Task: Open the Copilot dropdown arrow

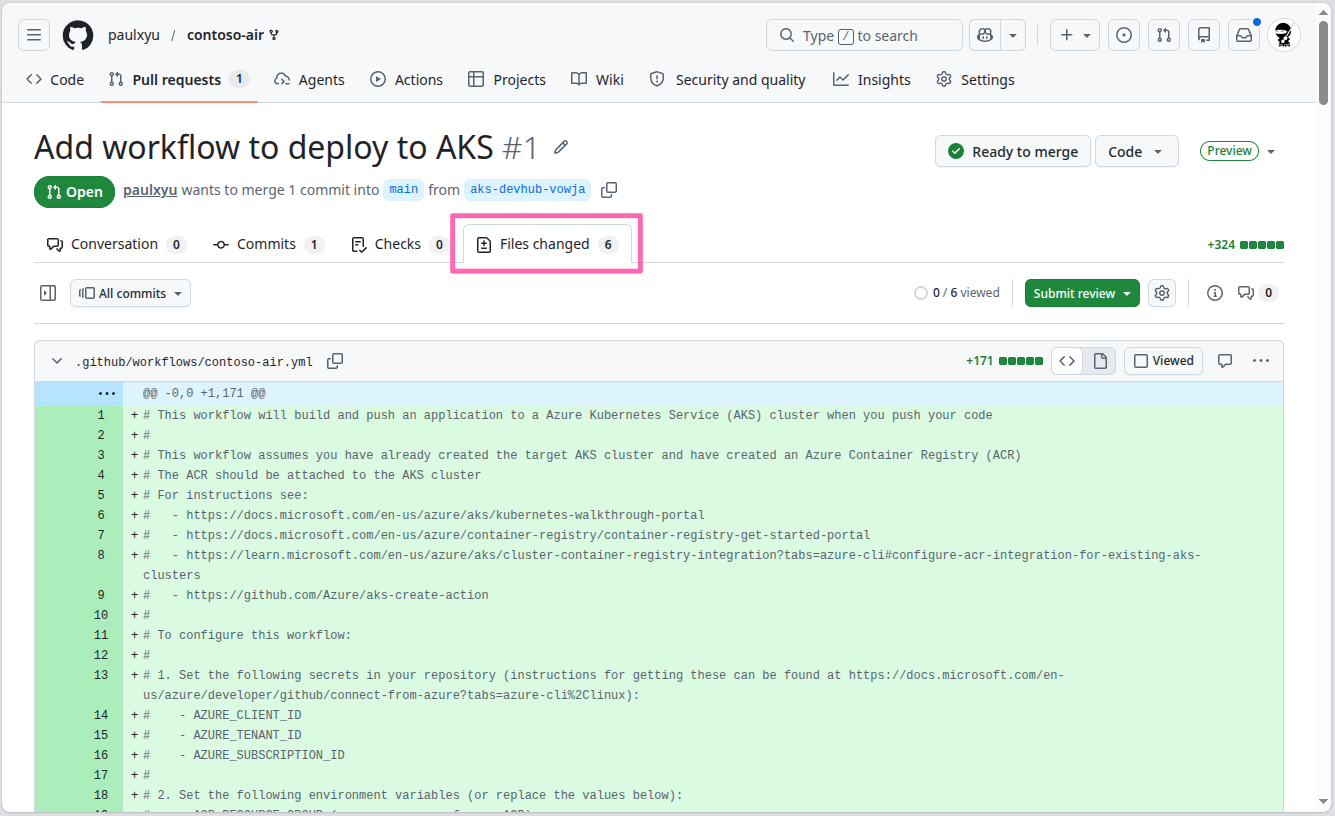Action: click(1013, 35)
